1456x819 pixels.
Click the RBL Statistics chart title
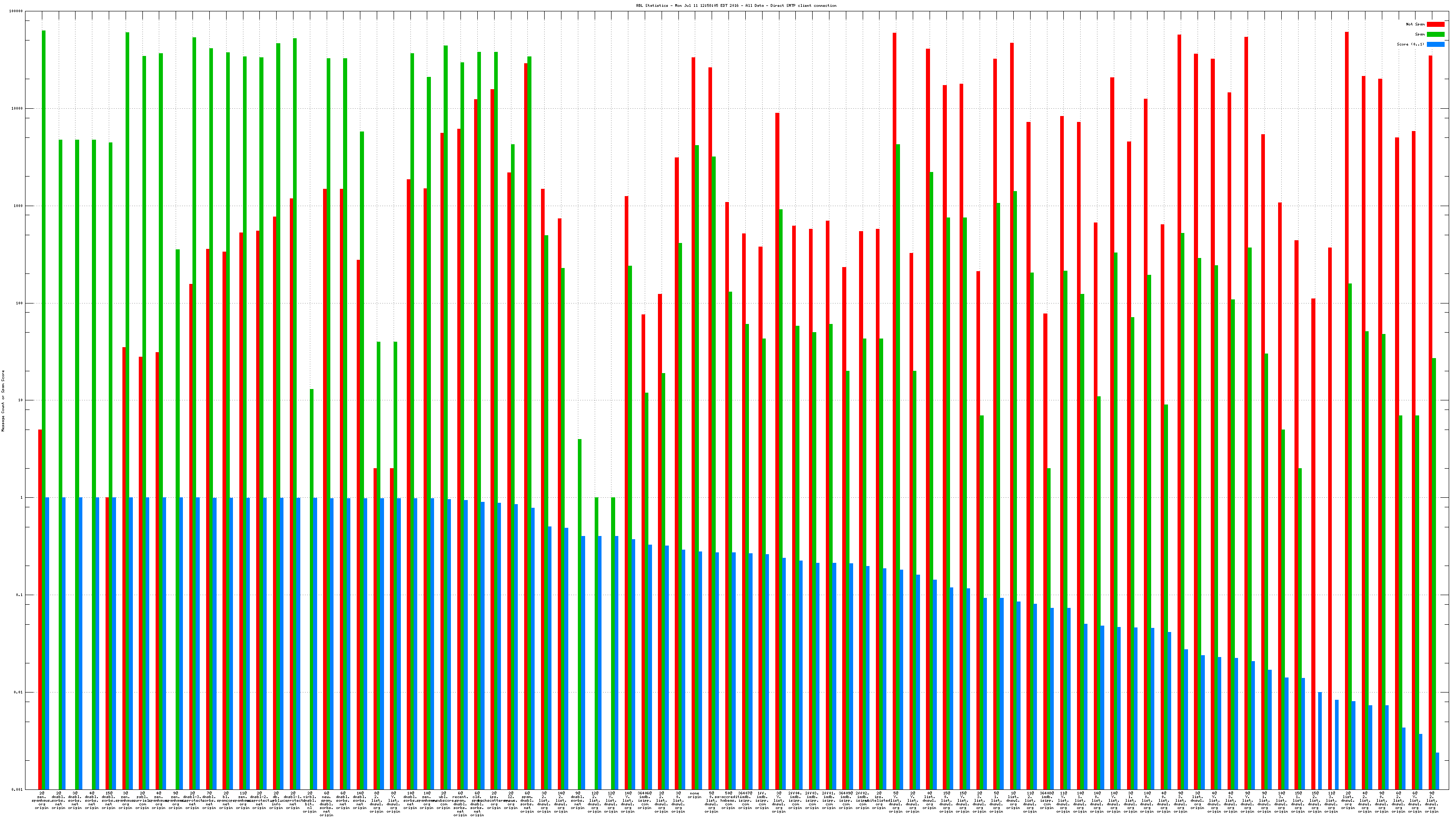[x=736, y=5]
